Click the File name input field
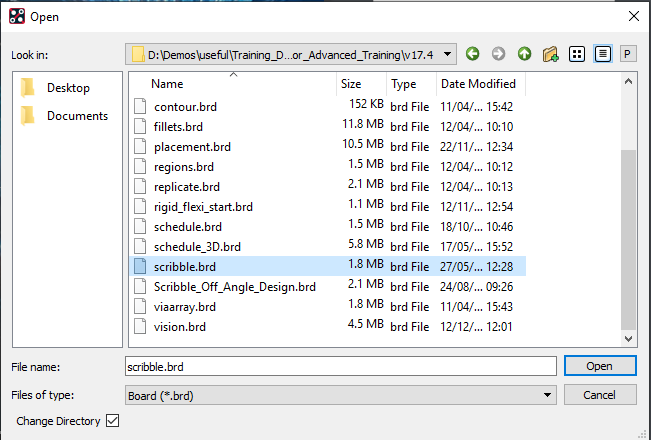The image size is (651, 440). tap(340, 366)
